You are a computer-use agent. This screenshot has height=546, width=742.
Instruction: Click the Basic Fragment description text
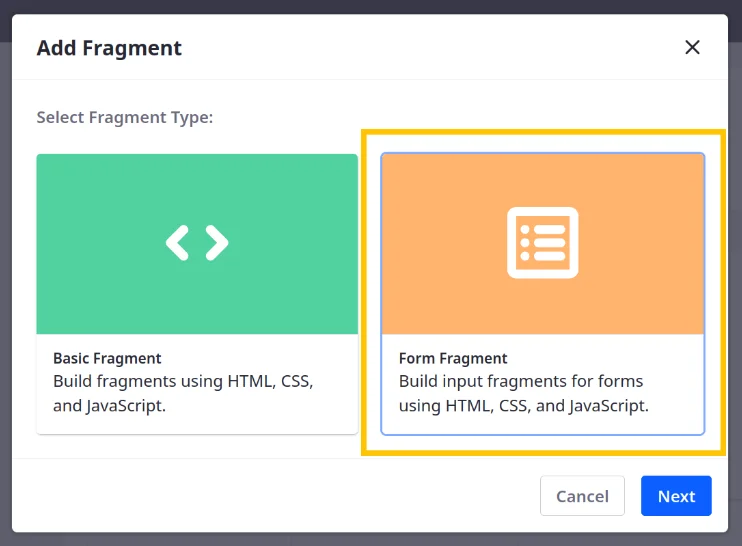183,393
